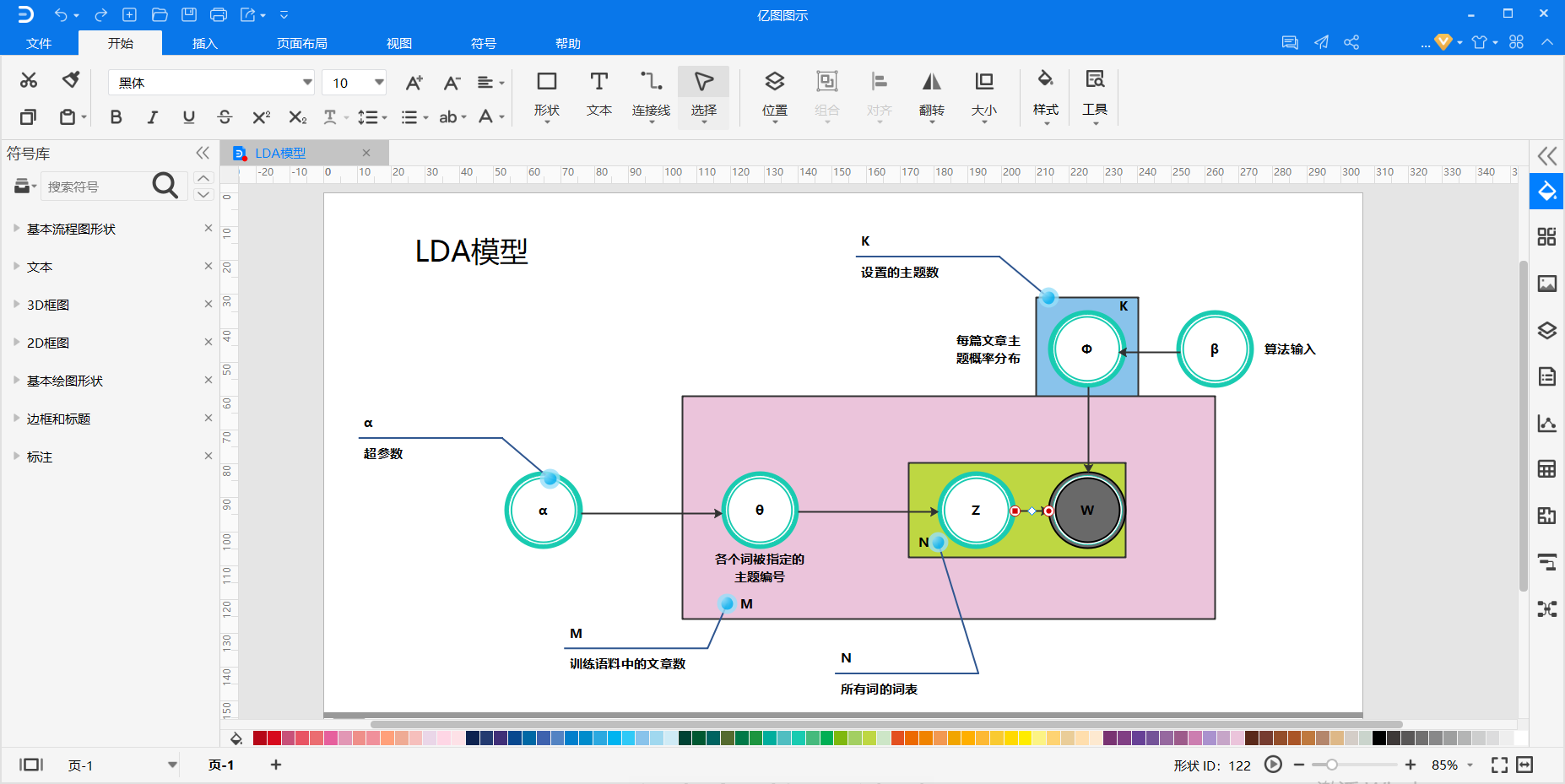Click the zoom slider handle

(x=1331, y=765)
